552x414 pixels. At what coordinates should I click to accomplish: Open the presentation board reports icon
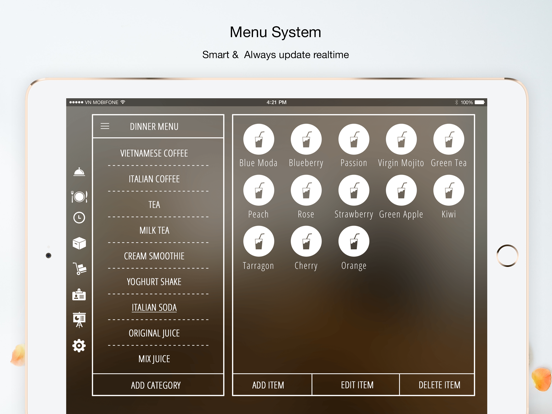[x=79, y=320]
